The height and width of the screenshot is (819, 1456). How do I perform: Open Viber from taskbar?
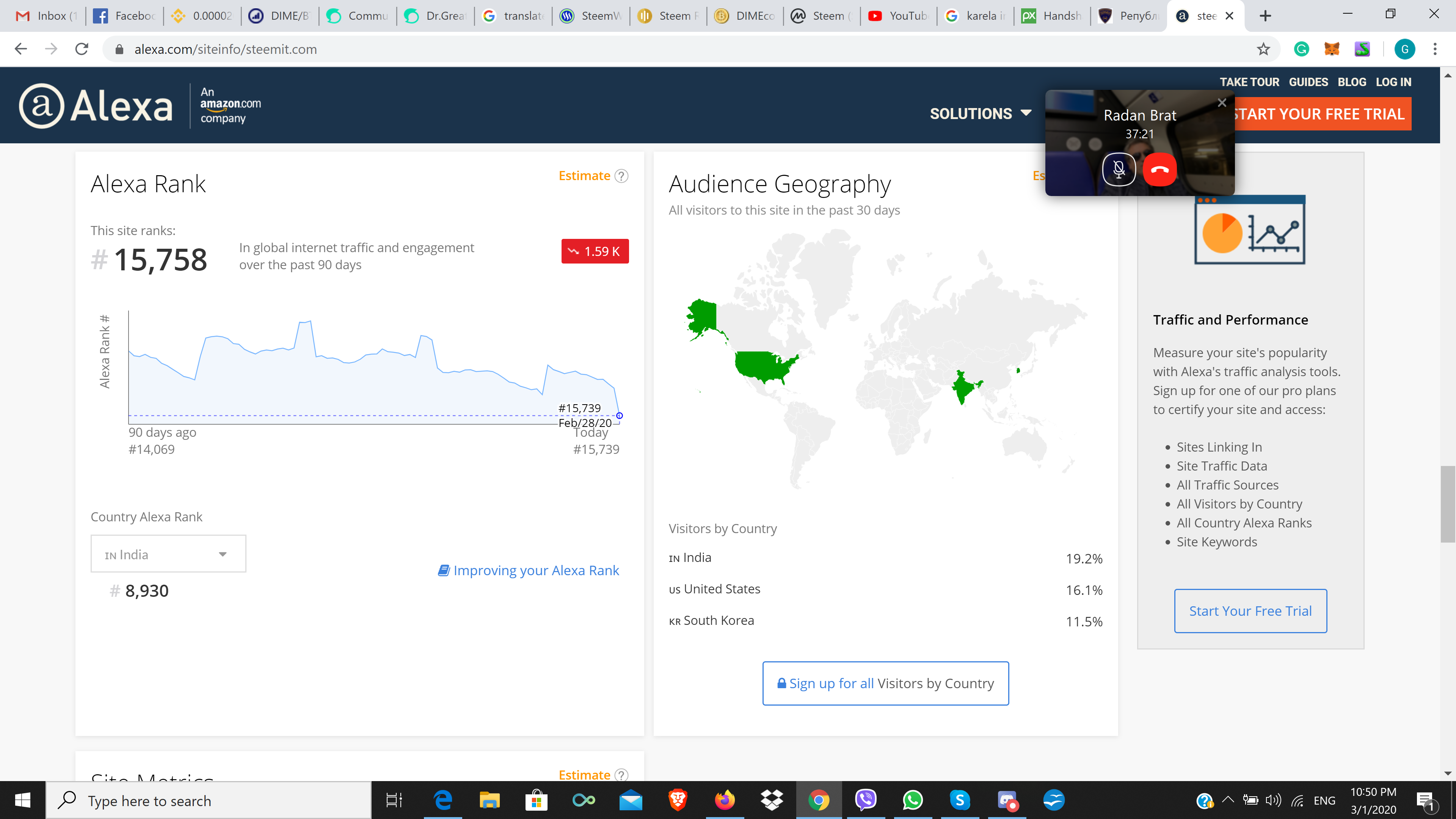click(x=866, y=800)
